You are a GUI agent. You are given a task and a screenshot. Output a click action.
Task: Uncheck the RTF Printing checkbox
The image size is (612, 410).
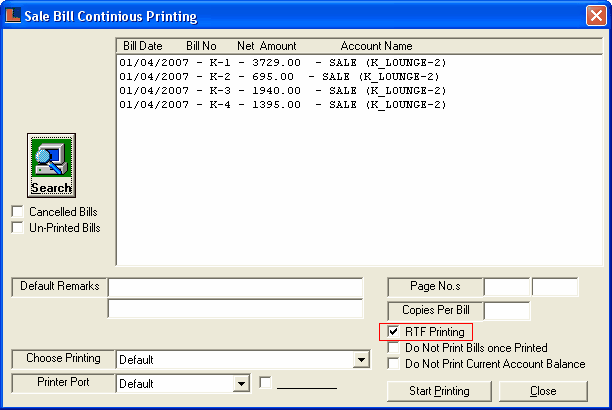click(393, 332)
